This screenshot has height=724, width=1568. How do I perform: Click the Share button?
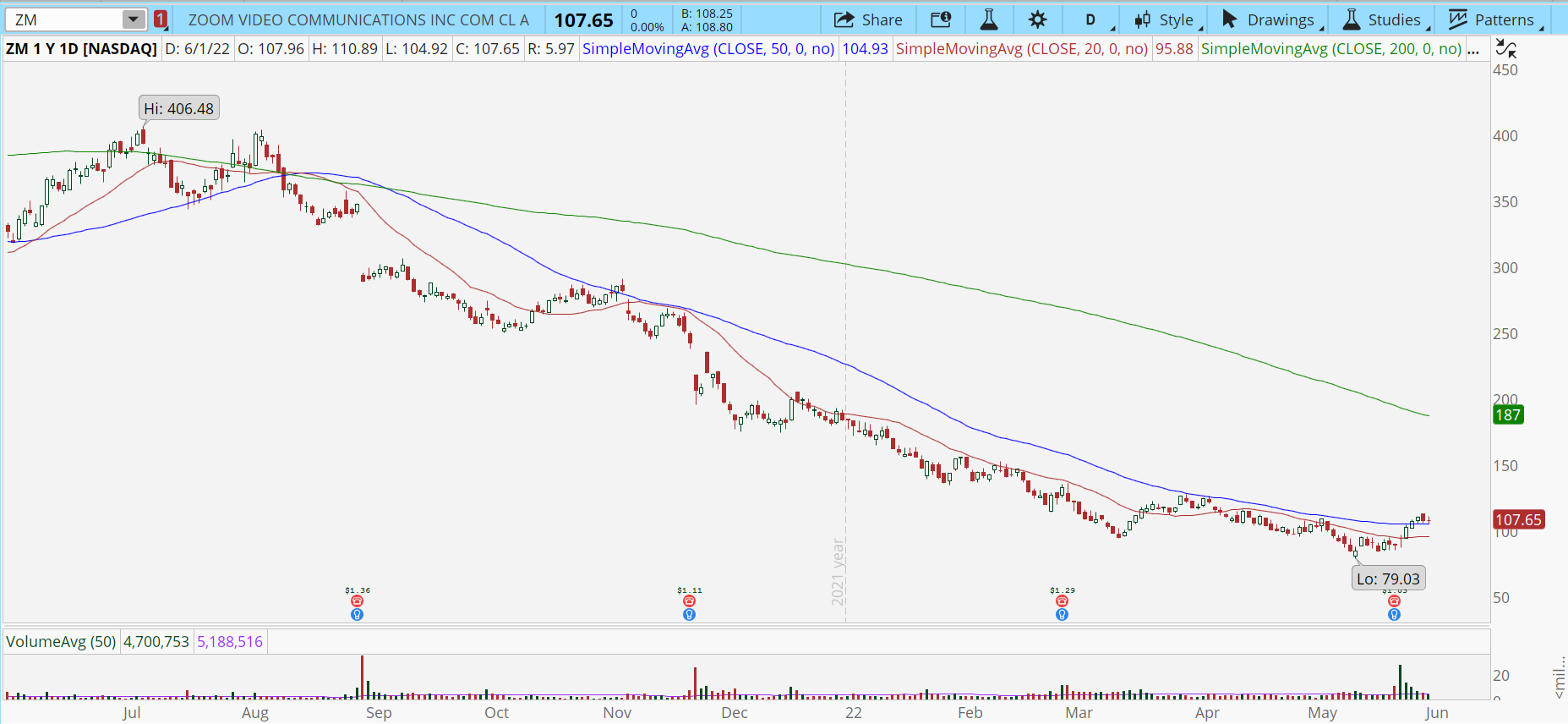(868, 19)
